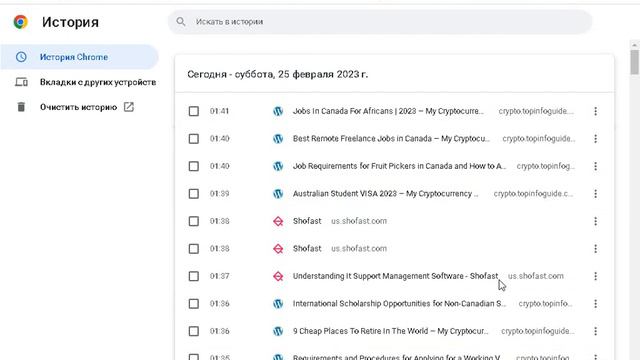Click the Искать в истории search field

(380, 22)
